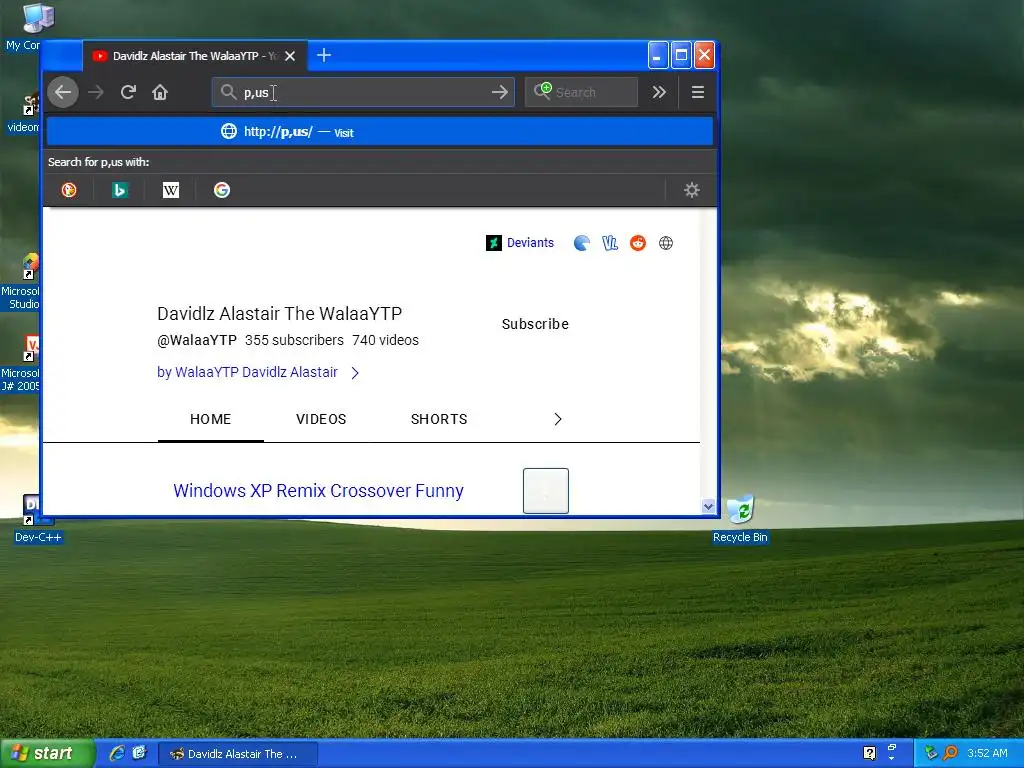1024x768 pixels.
Task: Launch Internet Explorer from quick launch
Action: pyautogui.click(x=118, y=754)
